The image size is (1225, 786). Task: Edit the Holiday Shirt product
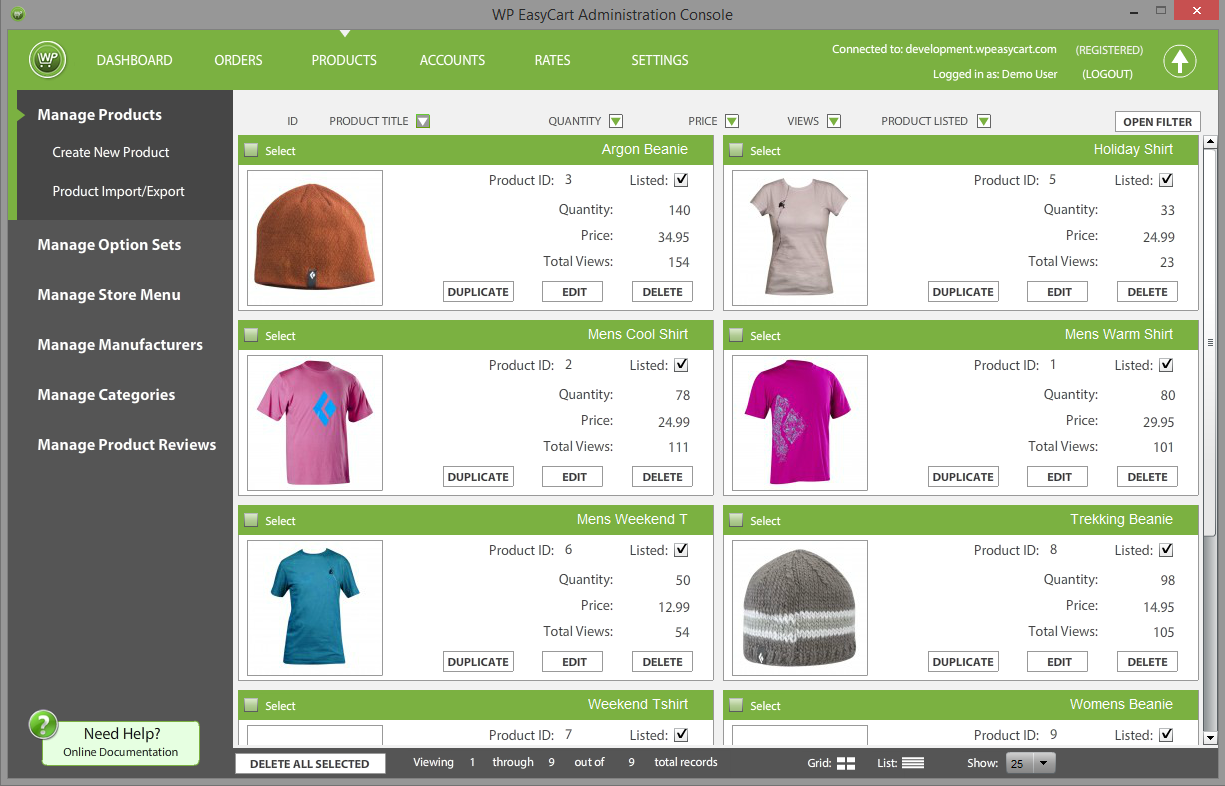tap(1059, 292)
